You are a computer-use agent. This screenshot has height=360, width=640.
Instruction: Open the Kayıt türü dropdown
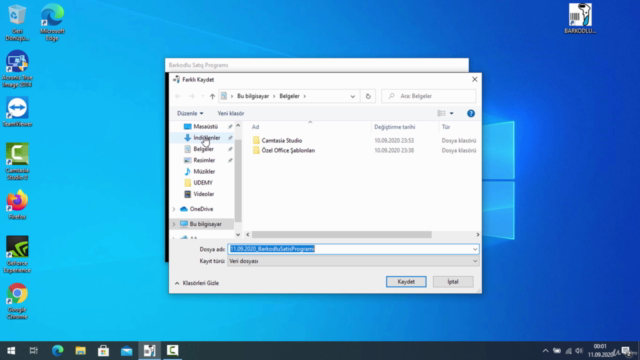[x=353, y=261]
